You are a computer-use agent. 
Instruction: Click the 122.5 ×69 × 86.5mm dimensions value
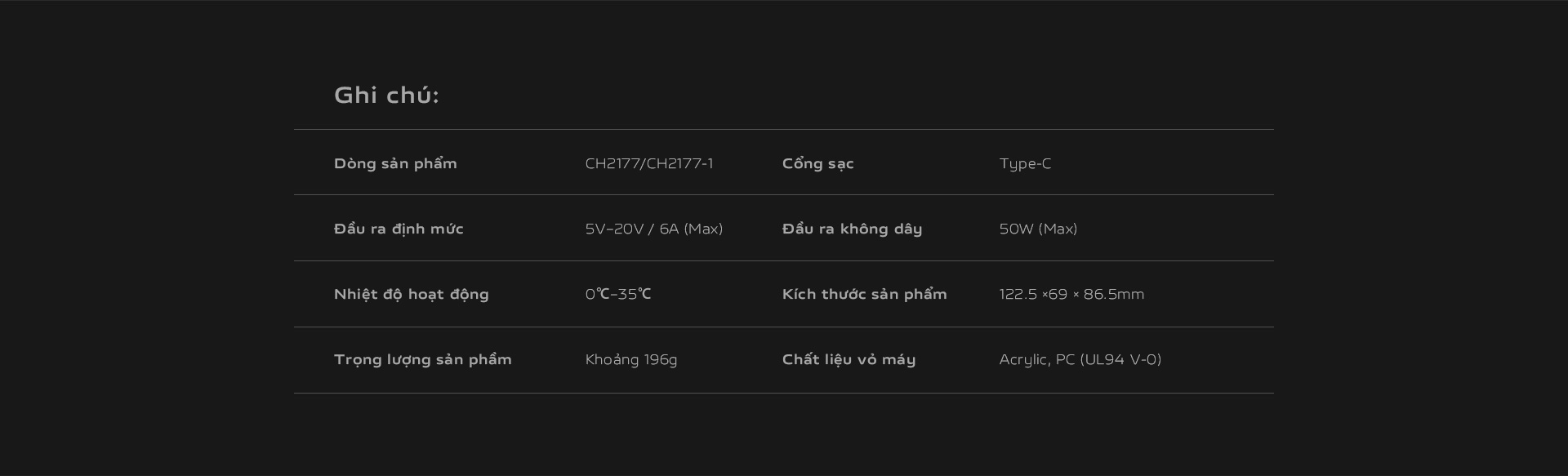[x=1071, y=294]
